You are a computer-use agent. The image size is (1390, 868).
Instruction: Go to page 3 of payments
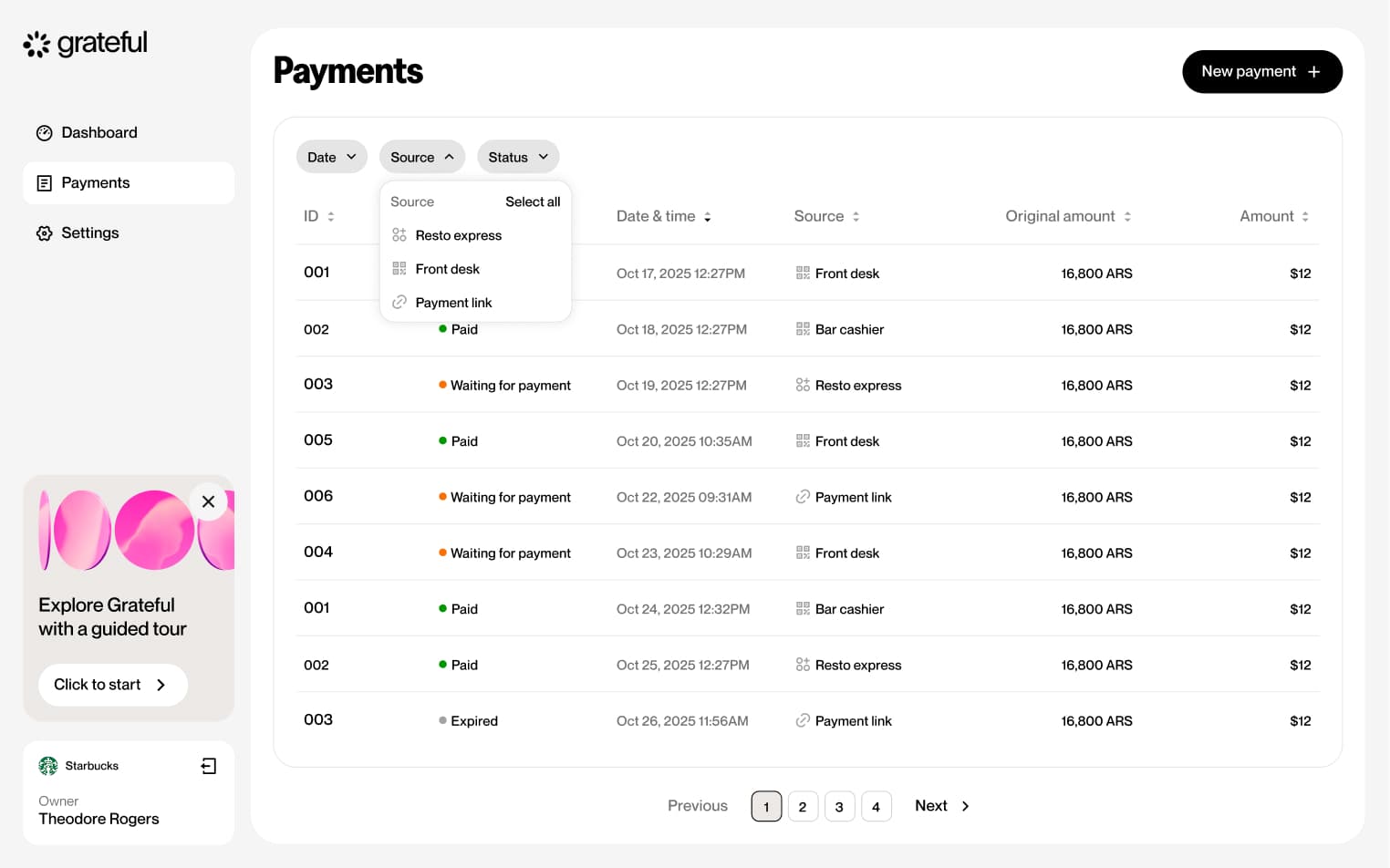coord(839,807)
